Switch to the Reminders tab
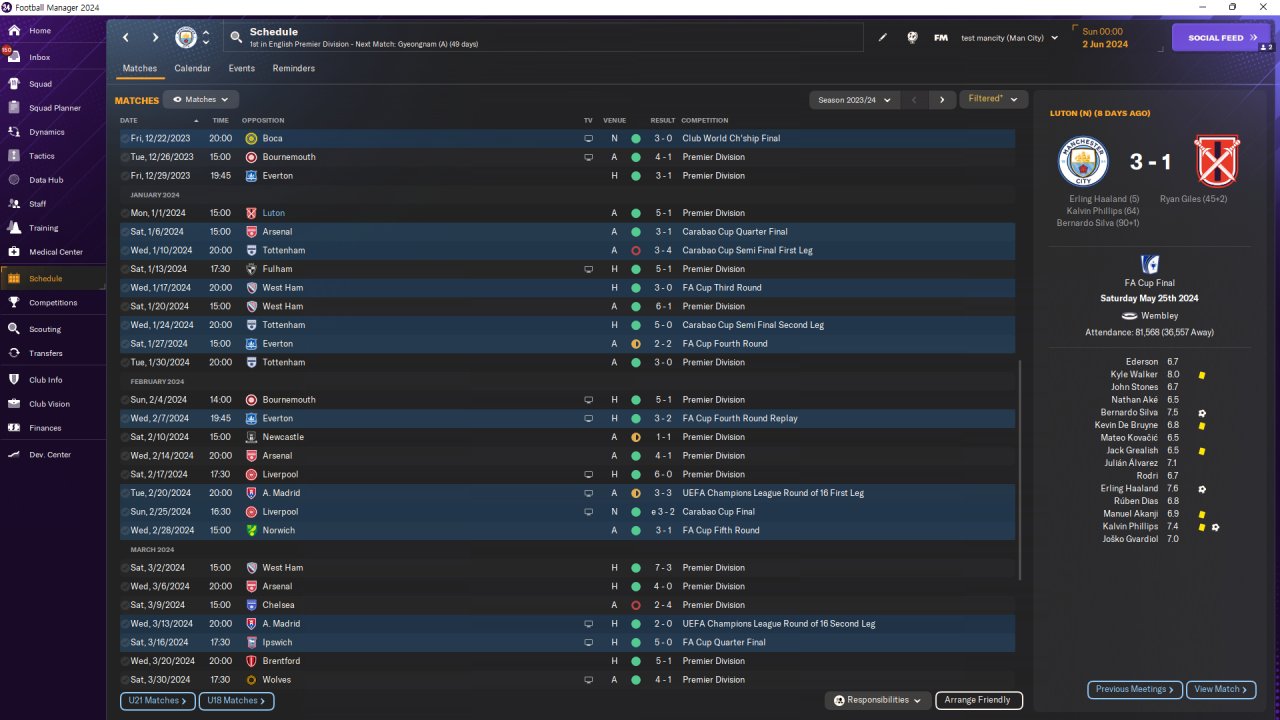This screenshot has height=720, width=1280. [x=294, y=69]
